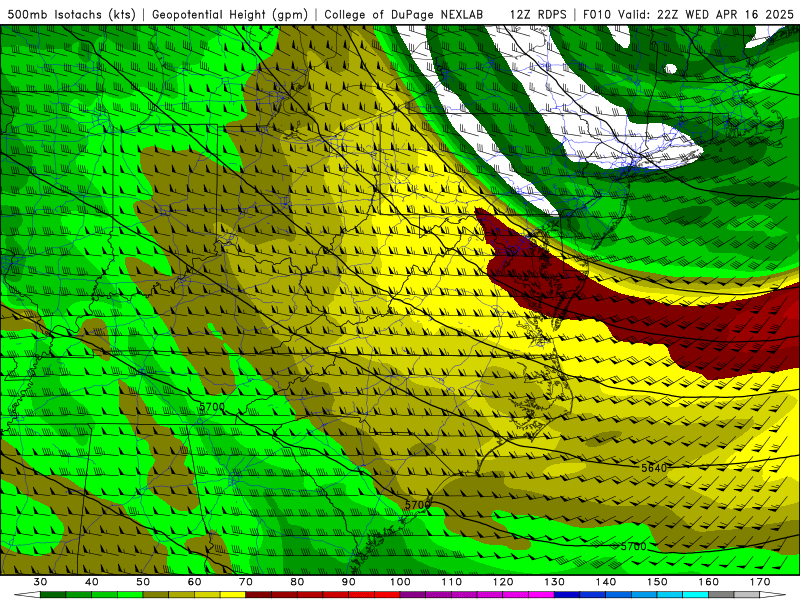The width and height of the screenshot is (800, 600).
Task: Pick the dark maroon swatch right after 70
Action: tap(259, 595)
